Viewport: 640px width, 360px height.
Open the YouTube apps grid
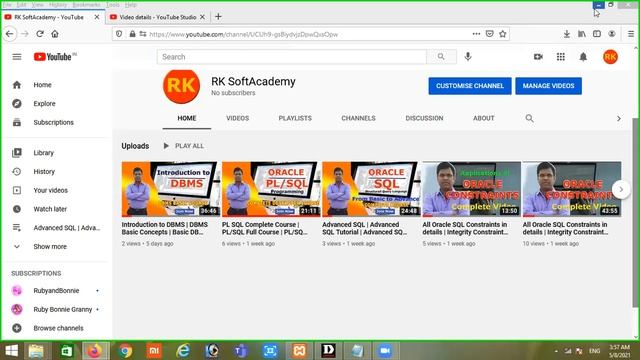561,57
